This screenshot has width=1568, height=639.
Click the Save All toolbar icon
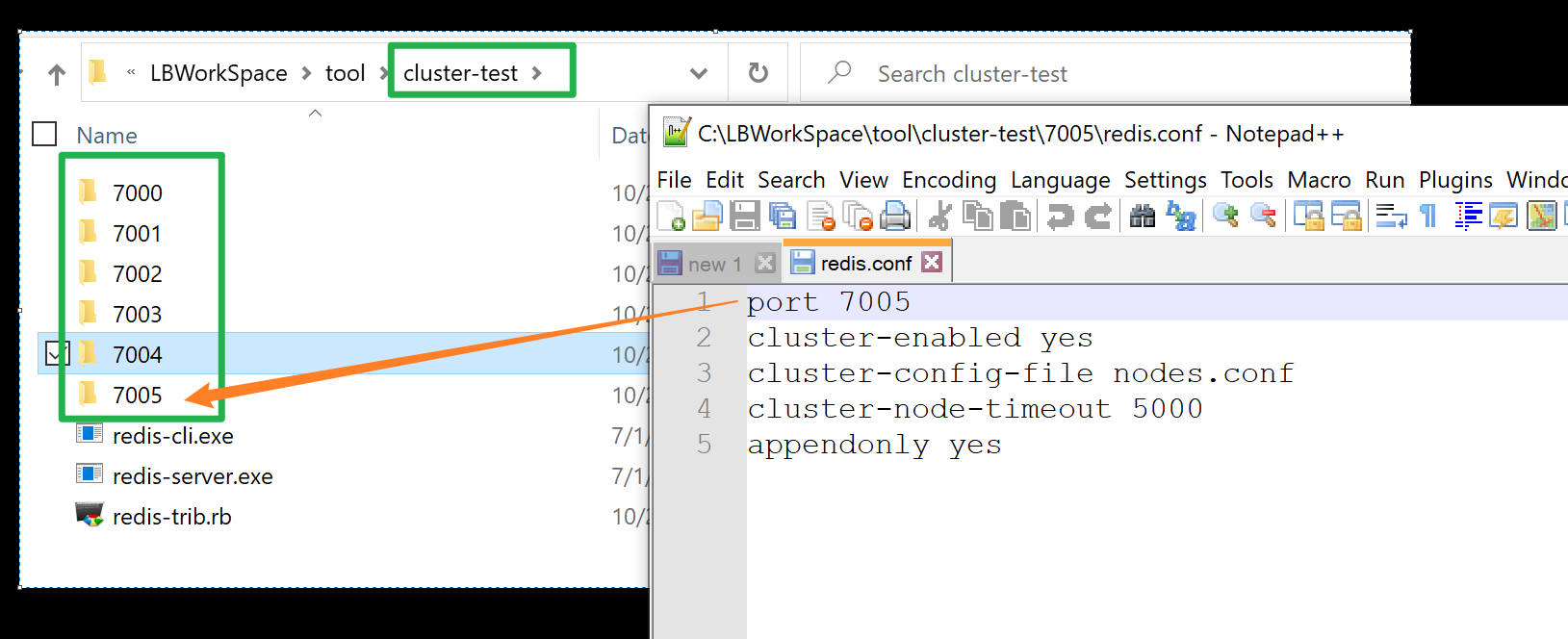click(783, 217)
